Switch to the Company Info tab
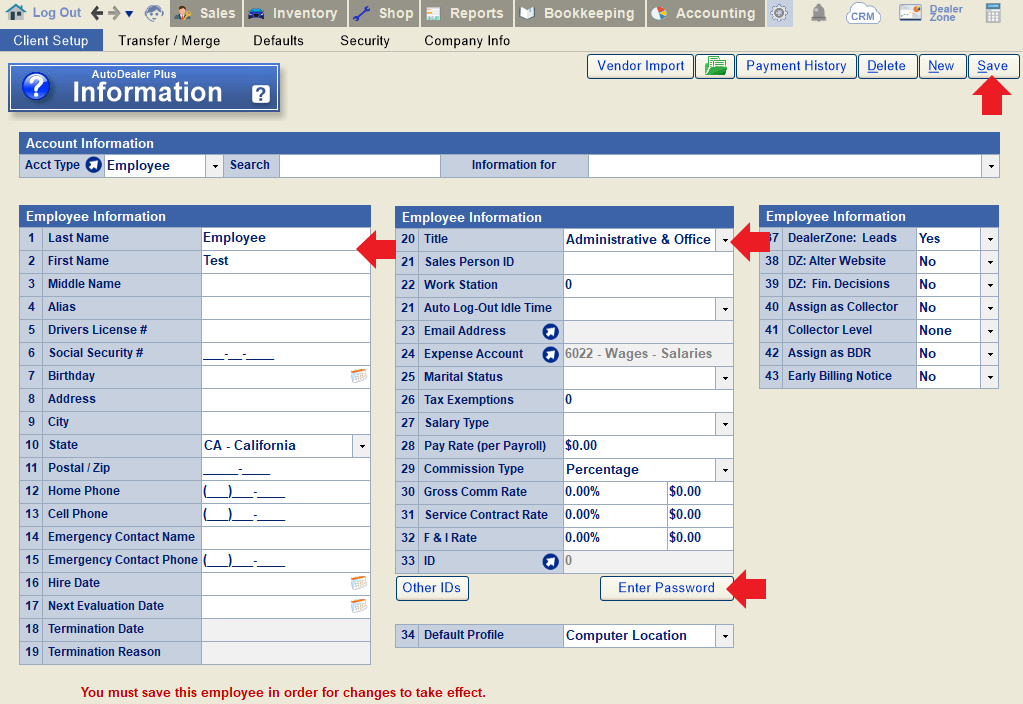 coord(467,40)
